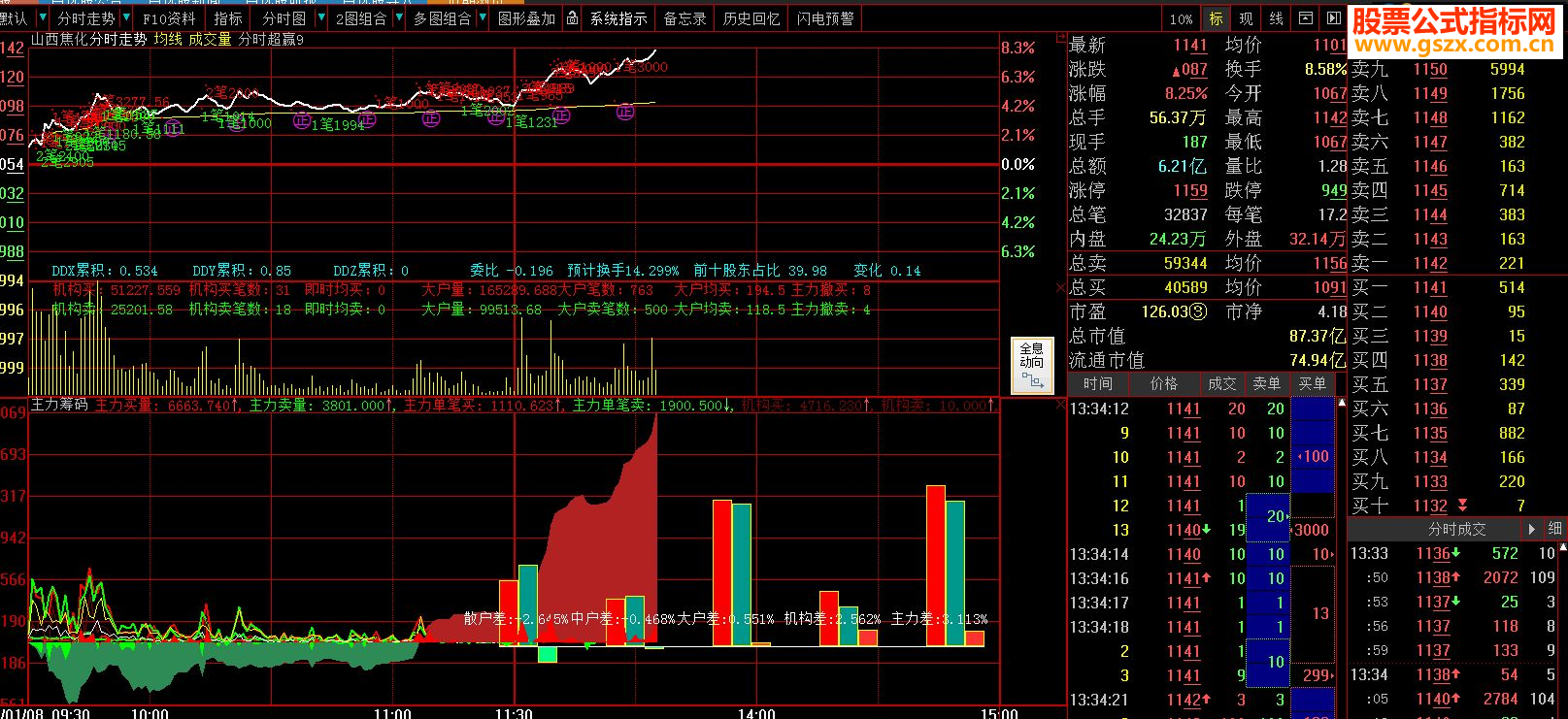The width and height of the screenshot is (1568, 719).
Task: Expand the dropdown arrow next to 2图组合
Action: coord(398,17)
